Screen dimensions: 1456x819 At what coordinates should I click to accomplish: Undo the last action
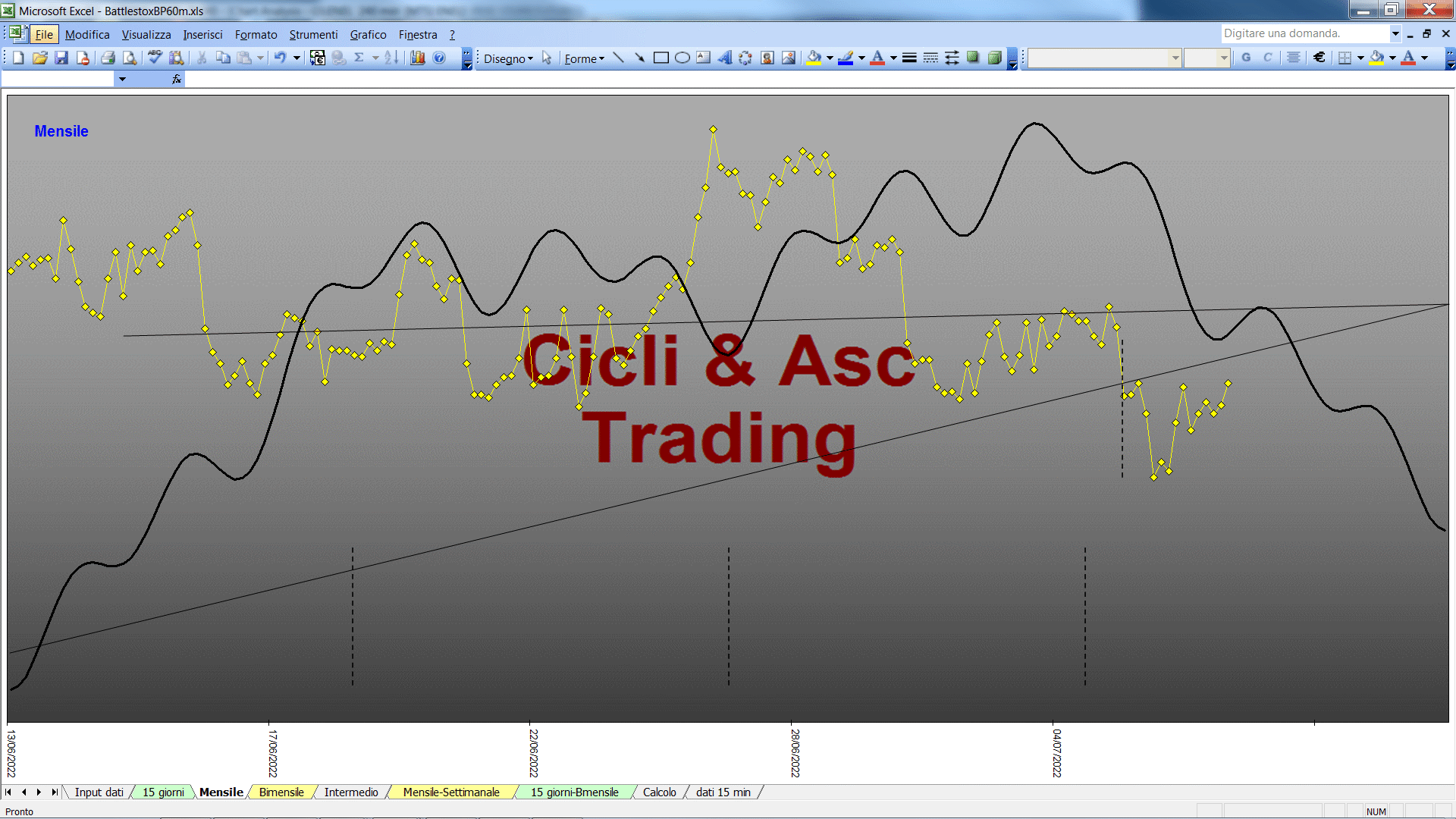280,58
